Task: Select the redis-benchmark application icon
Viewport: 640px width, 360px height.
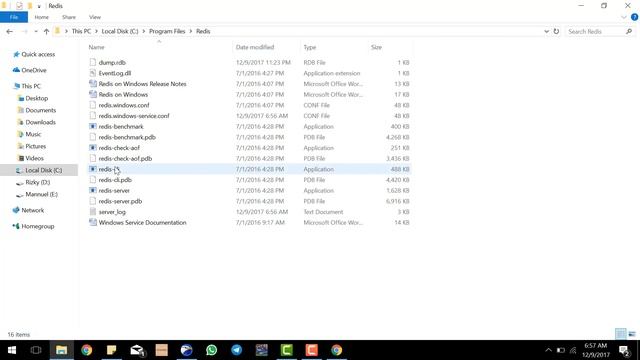Action: [x=93, y=127]
